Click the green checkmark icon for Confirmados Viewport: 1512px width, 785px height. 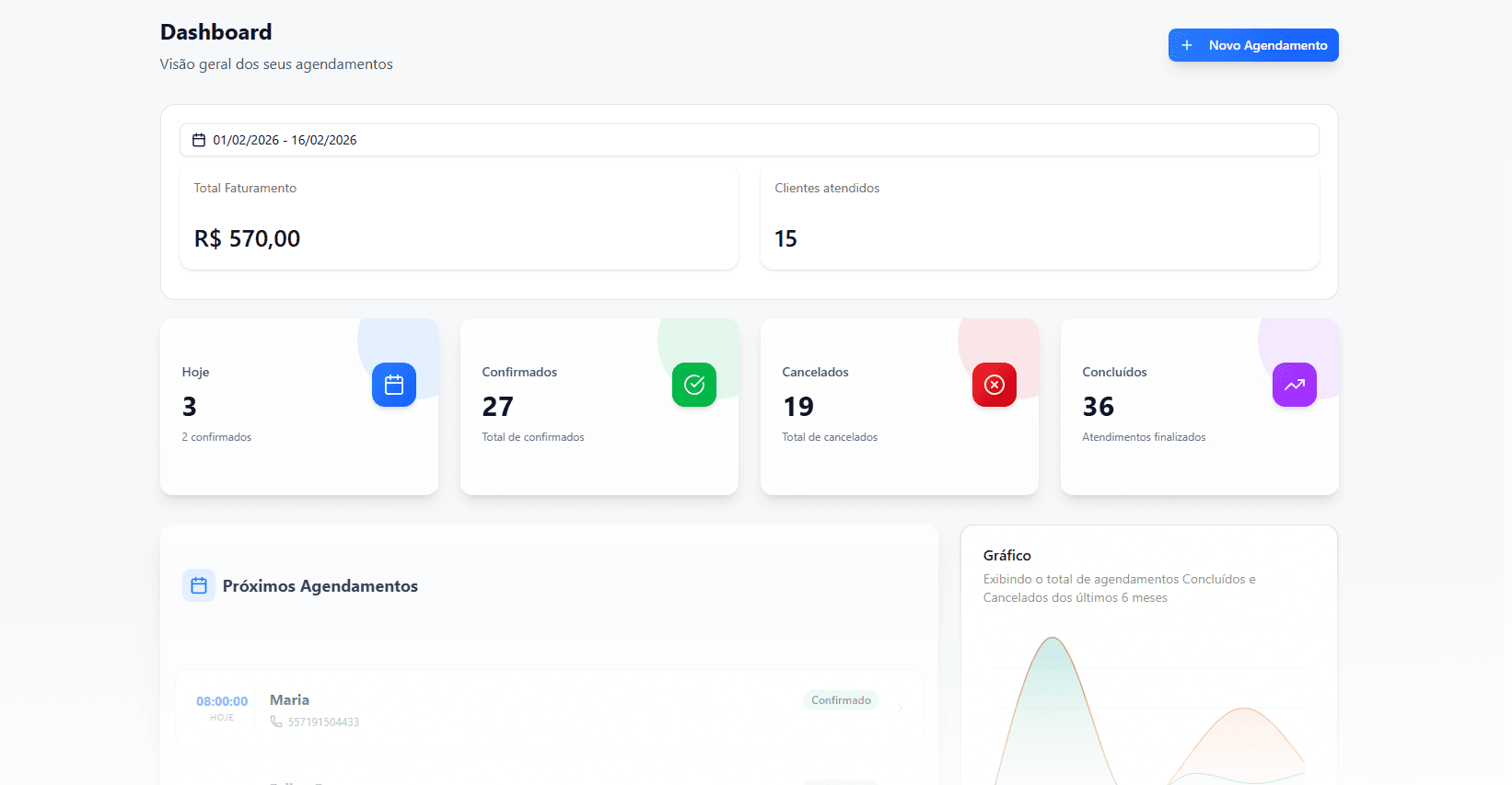[694, 385]
